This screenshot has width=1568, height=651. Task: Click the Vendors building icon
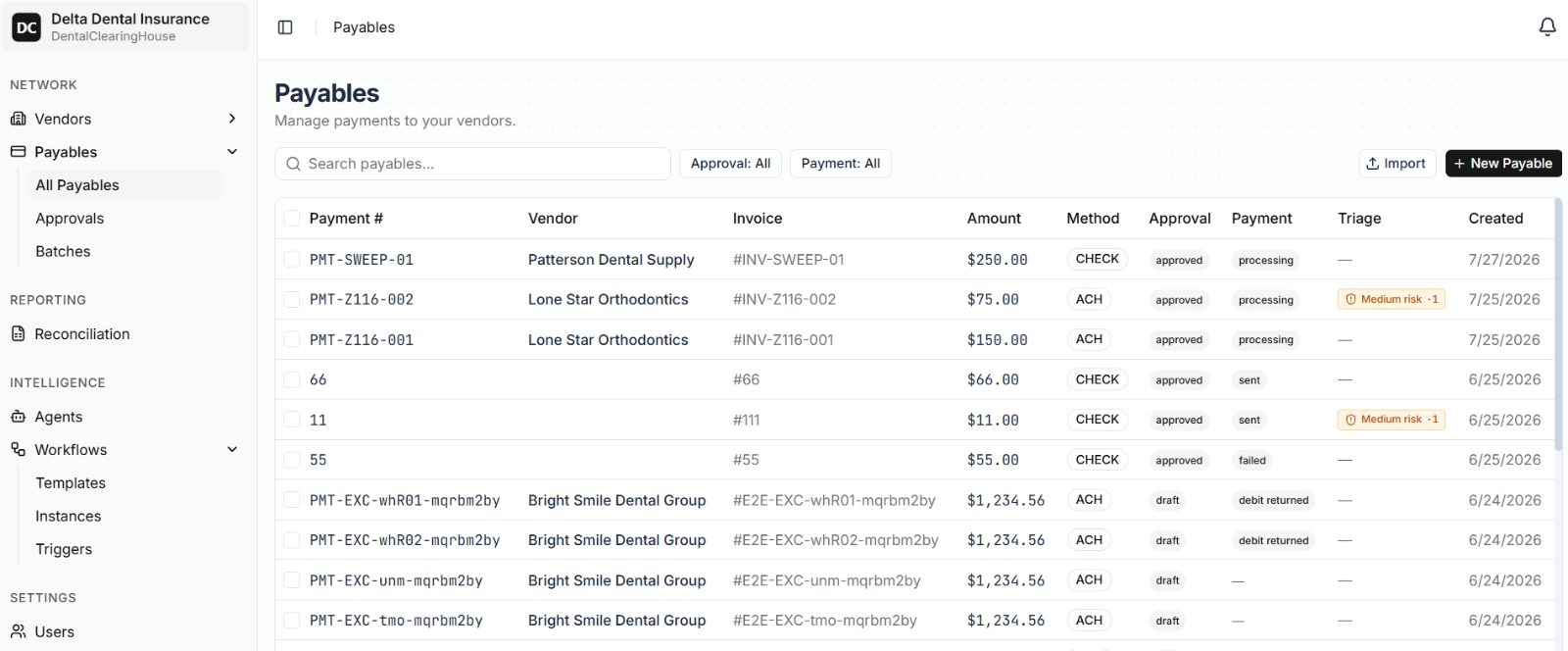[x=18, y=119]
